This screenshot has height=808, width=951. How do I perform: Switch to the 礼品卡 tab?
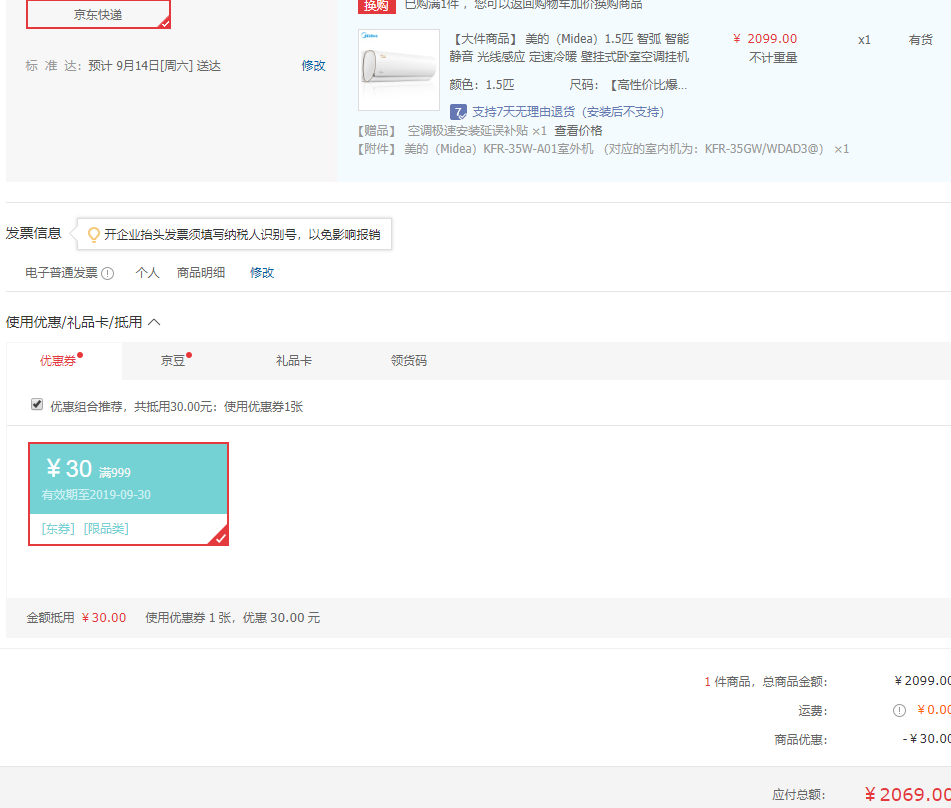pyautogui.click(x=294, y=361)
